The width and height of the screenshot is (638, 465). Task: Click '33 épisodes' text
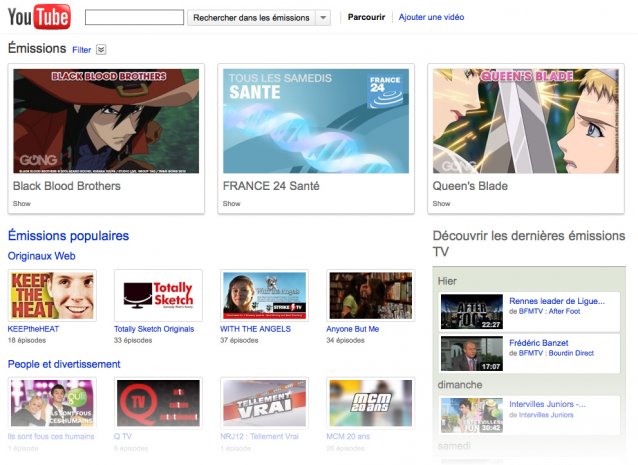coord(133,340)
